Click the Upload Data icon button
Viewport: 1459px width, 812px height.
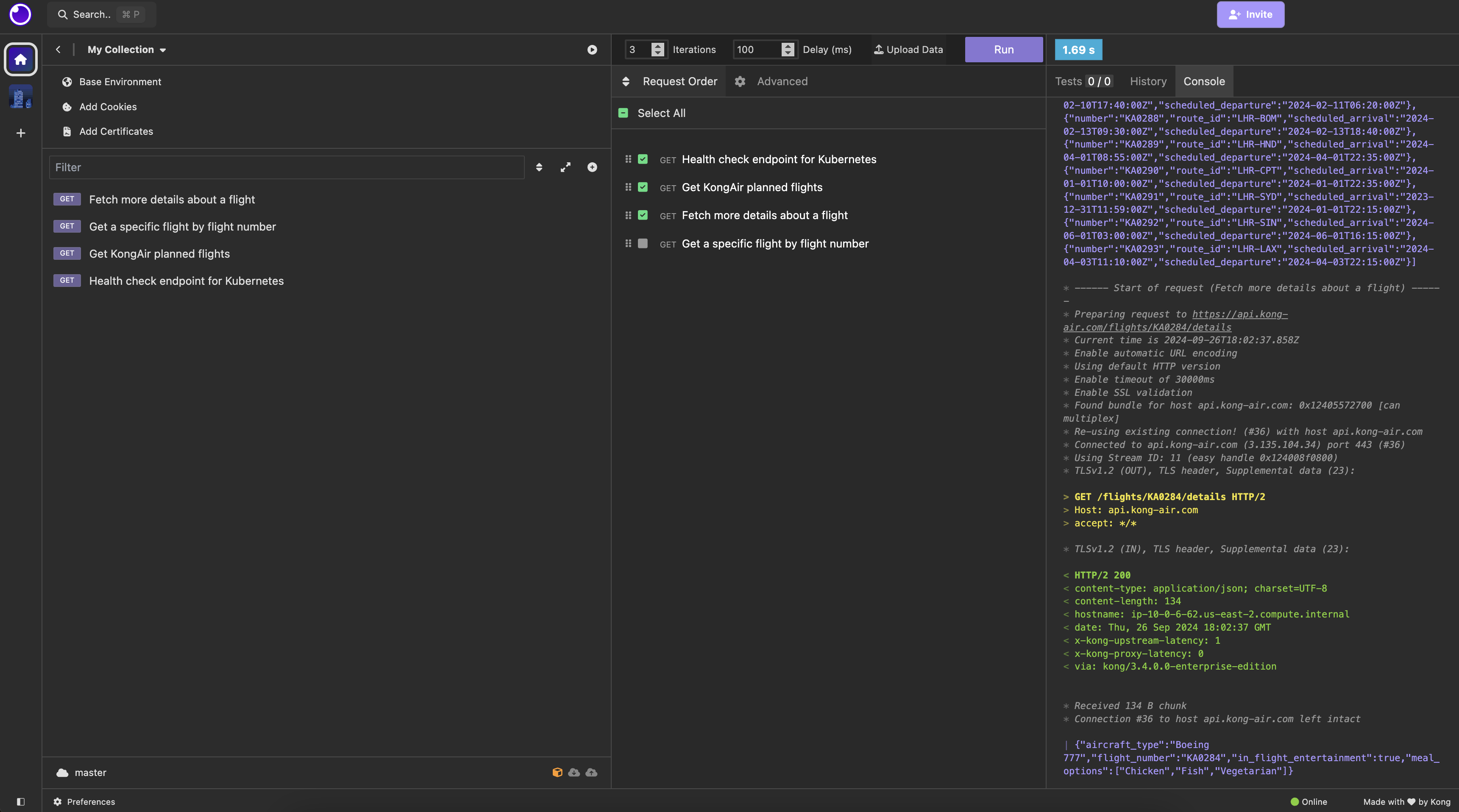tap(908, 49)
